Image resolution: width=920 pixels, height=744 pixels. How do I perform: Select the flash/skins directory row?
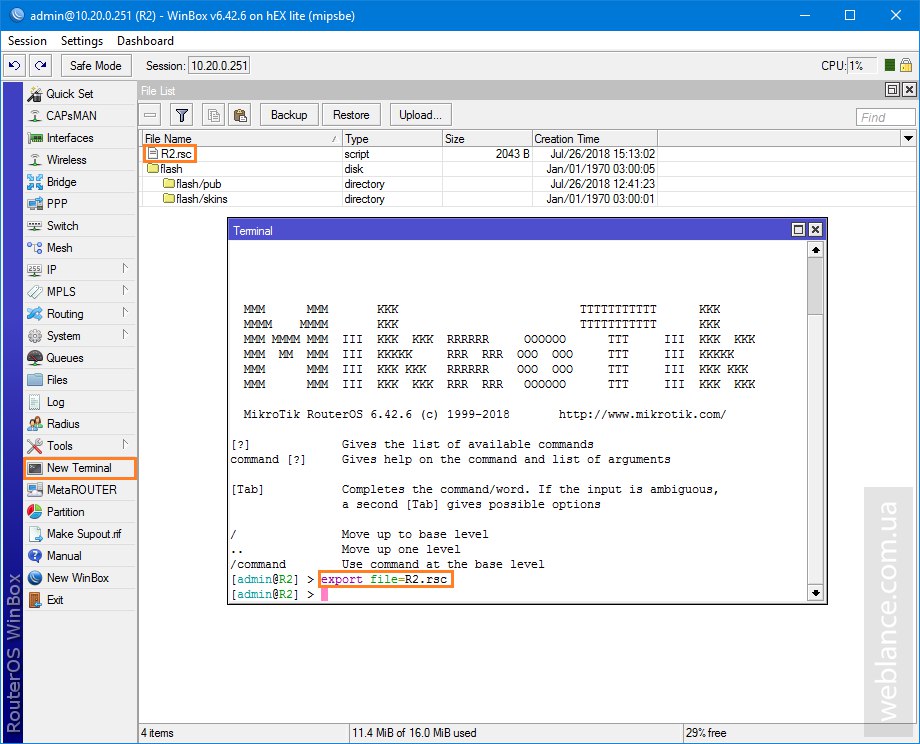[x=399, y=199]
